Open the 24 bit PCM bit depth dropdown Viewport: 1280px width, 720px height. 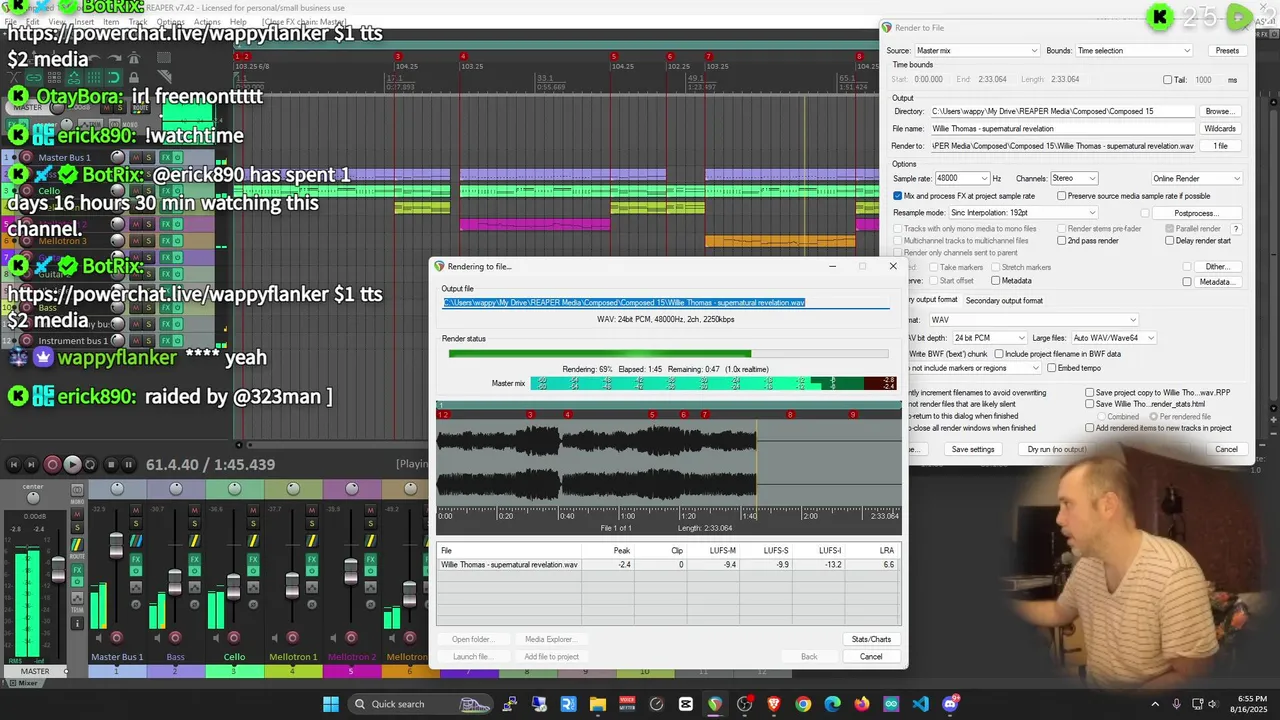[988, 338]
